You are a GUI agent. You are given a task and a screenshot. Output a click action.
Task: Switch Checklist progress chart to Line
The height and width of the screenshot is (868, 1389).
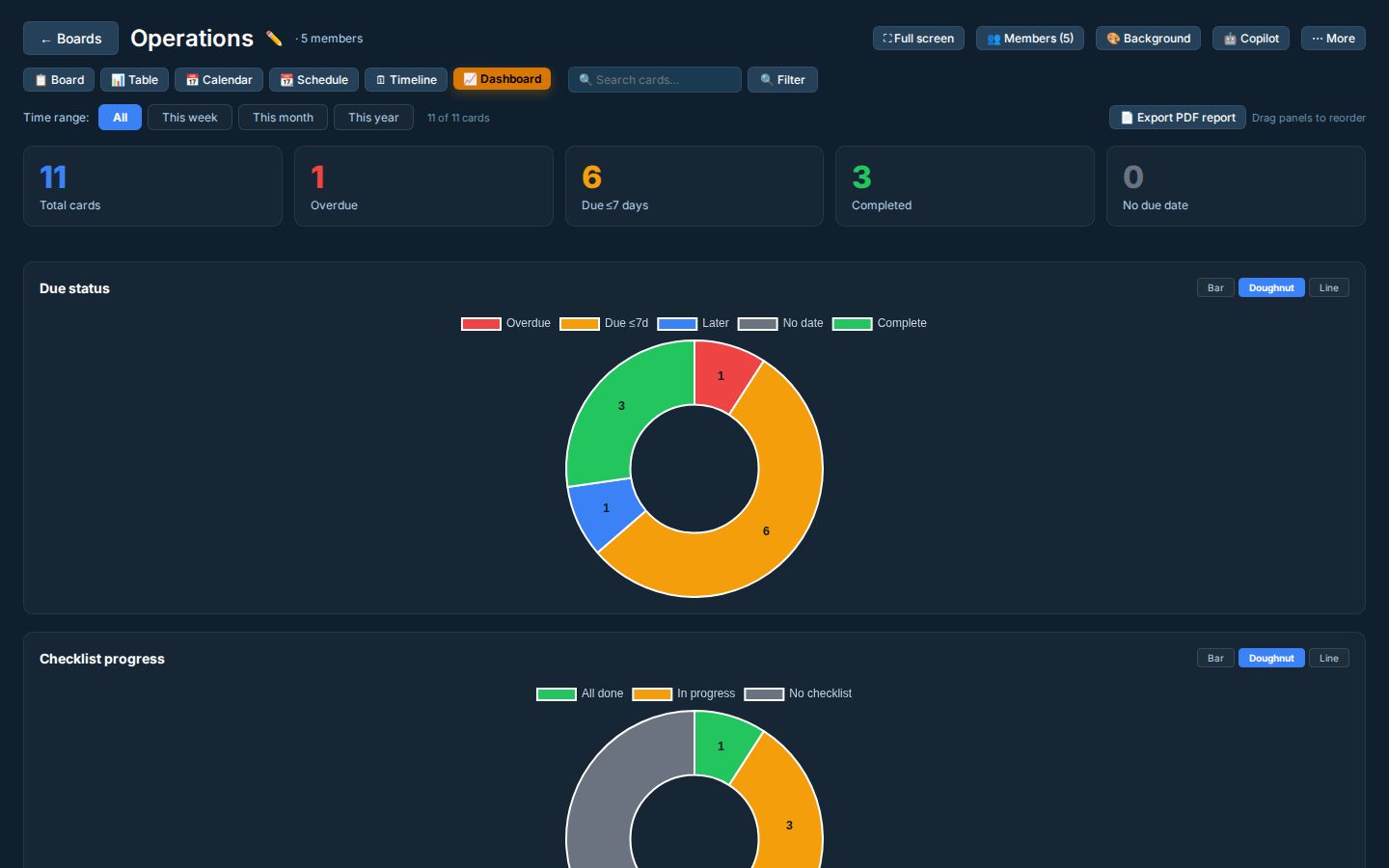[x=1328, y=658]
